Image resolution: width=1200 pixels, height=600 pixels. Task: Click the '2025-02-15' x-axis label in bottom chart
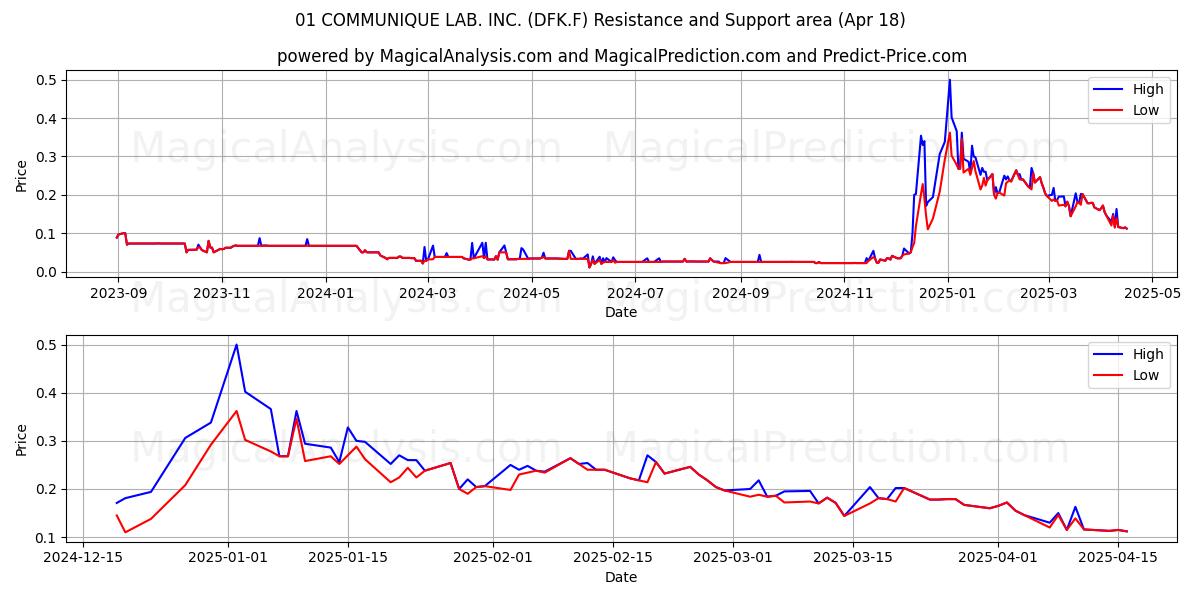pyautogui.click(x=614, y=558)
